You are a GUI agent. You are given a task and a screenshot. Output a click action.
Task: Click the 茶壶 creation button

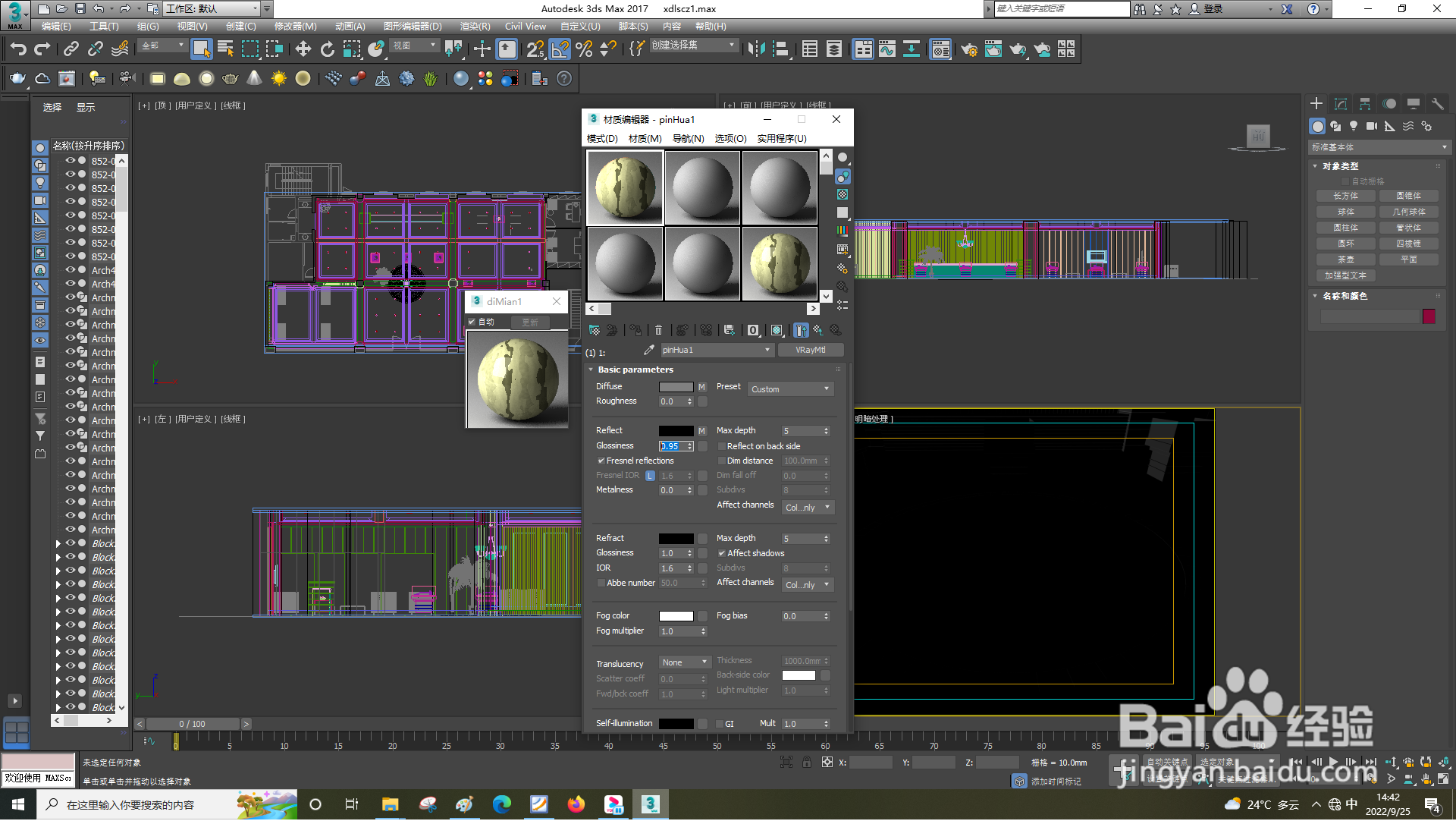pos(1345,259)
